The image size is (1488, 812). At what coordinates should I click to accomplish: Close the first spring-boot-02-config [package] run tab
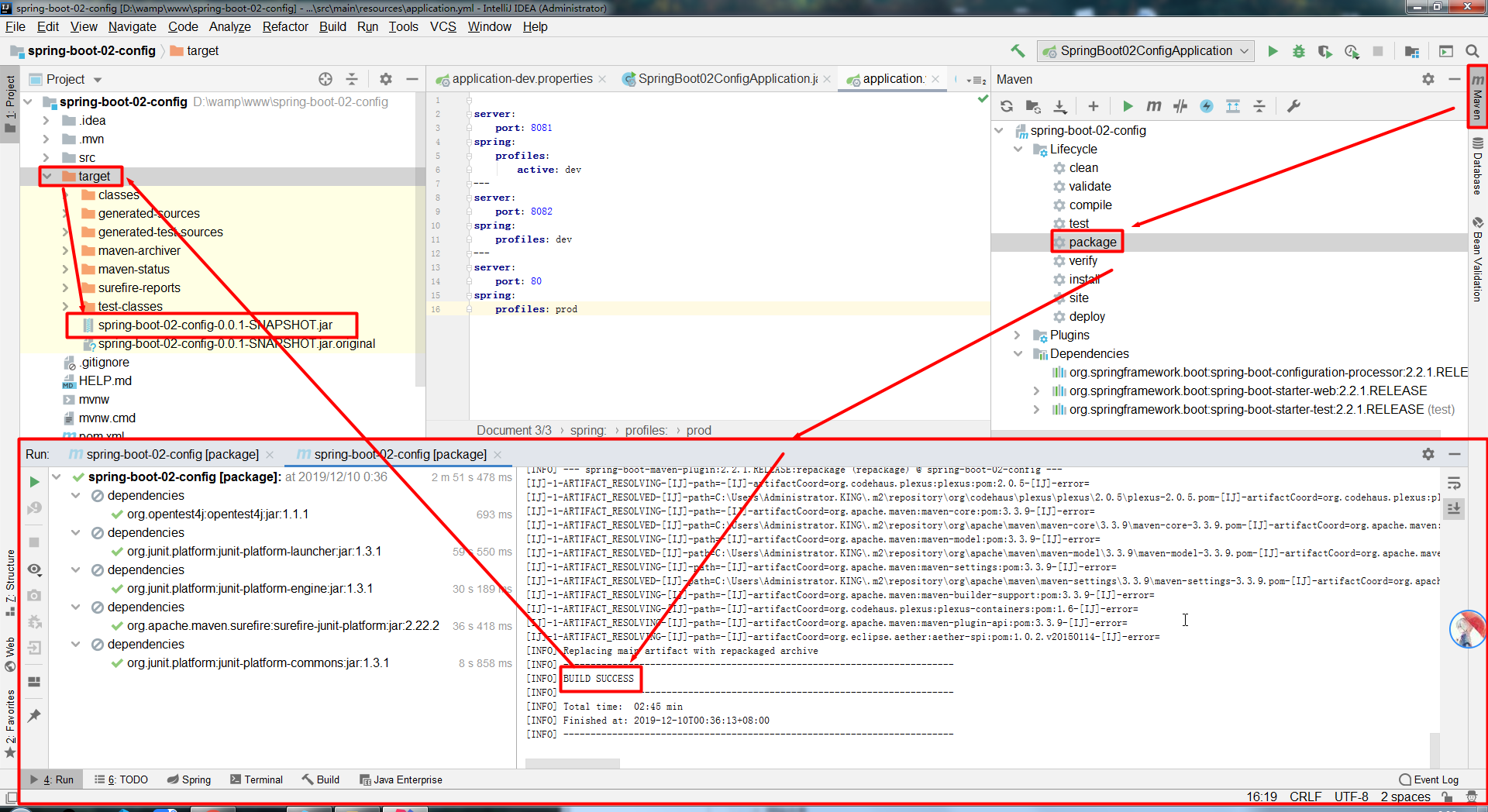pos(270,455)
